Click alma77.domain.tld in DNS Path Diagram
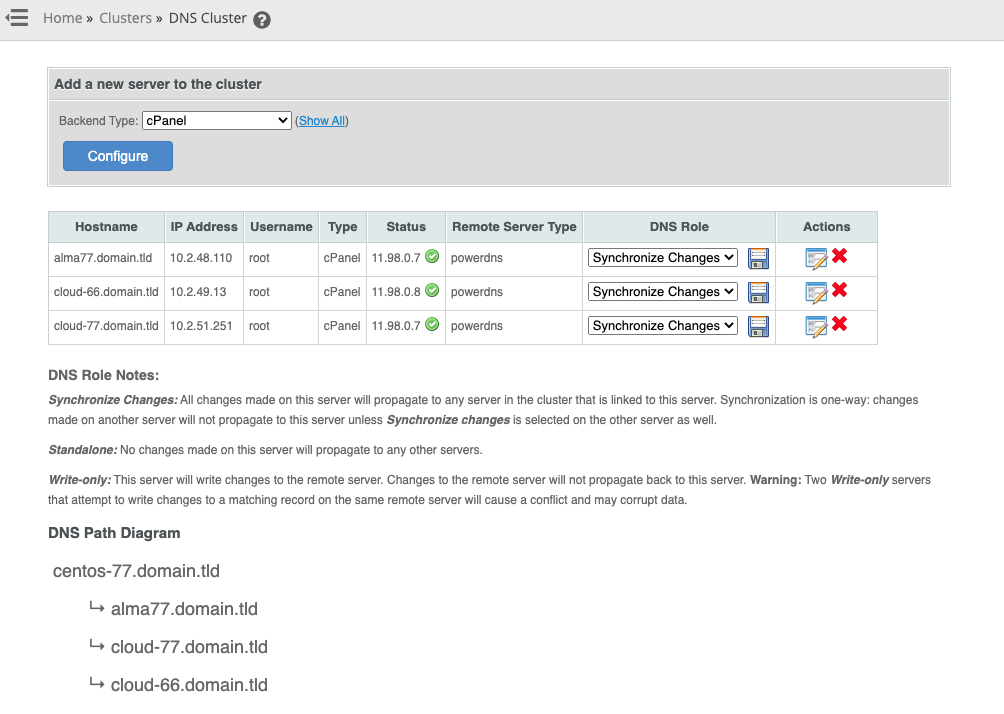Screen dimensions: 1004x714 (184, 609)
